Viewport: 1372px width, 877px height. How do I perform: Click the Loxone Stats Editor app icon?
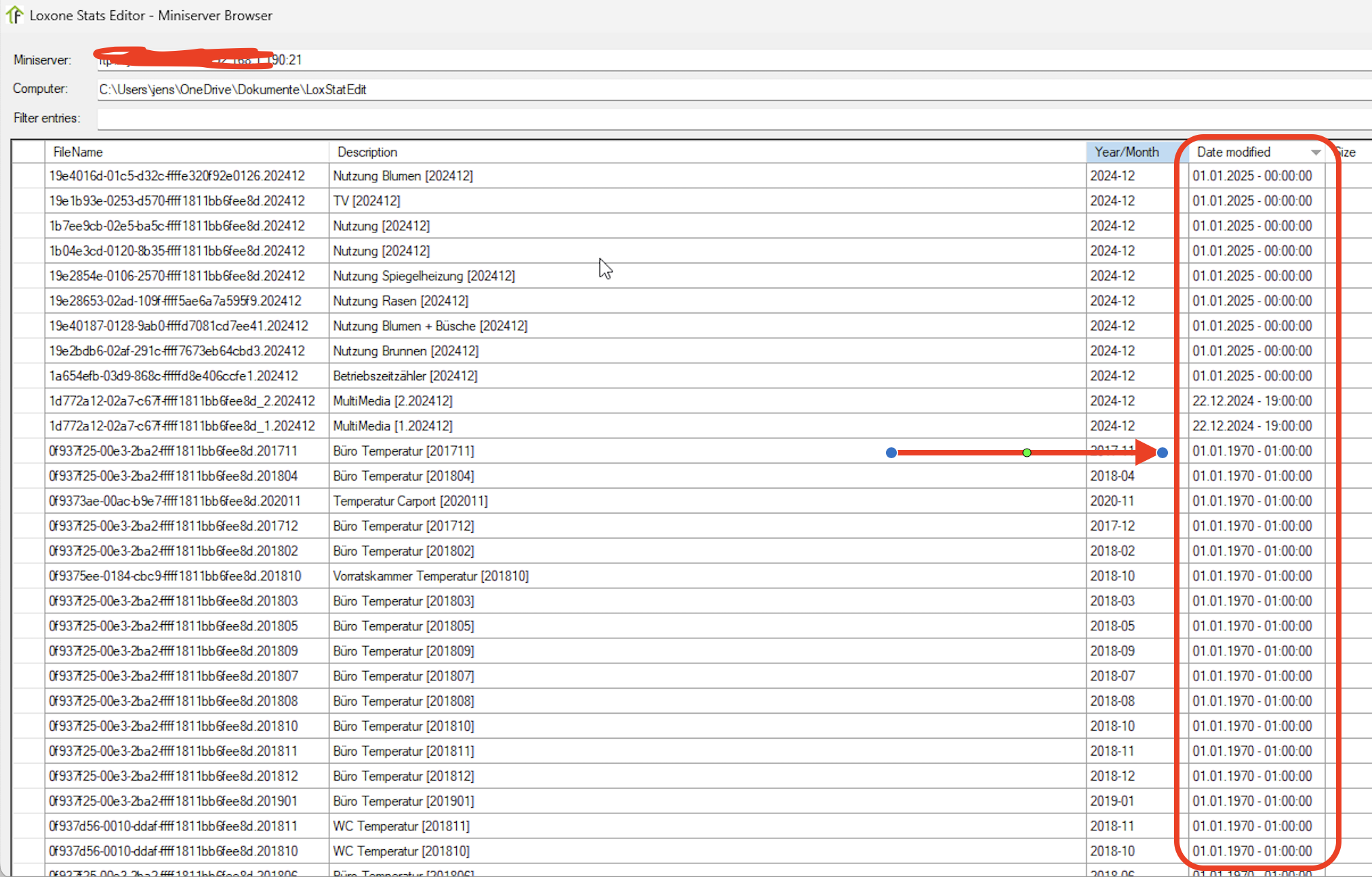[14, 15]
